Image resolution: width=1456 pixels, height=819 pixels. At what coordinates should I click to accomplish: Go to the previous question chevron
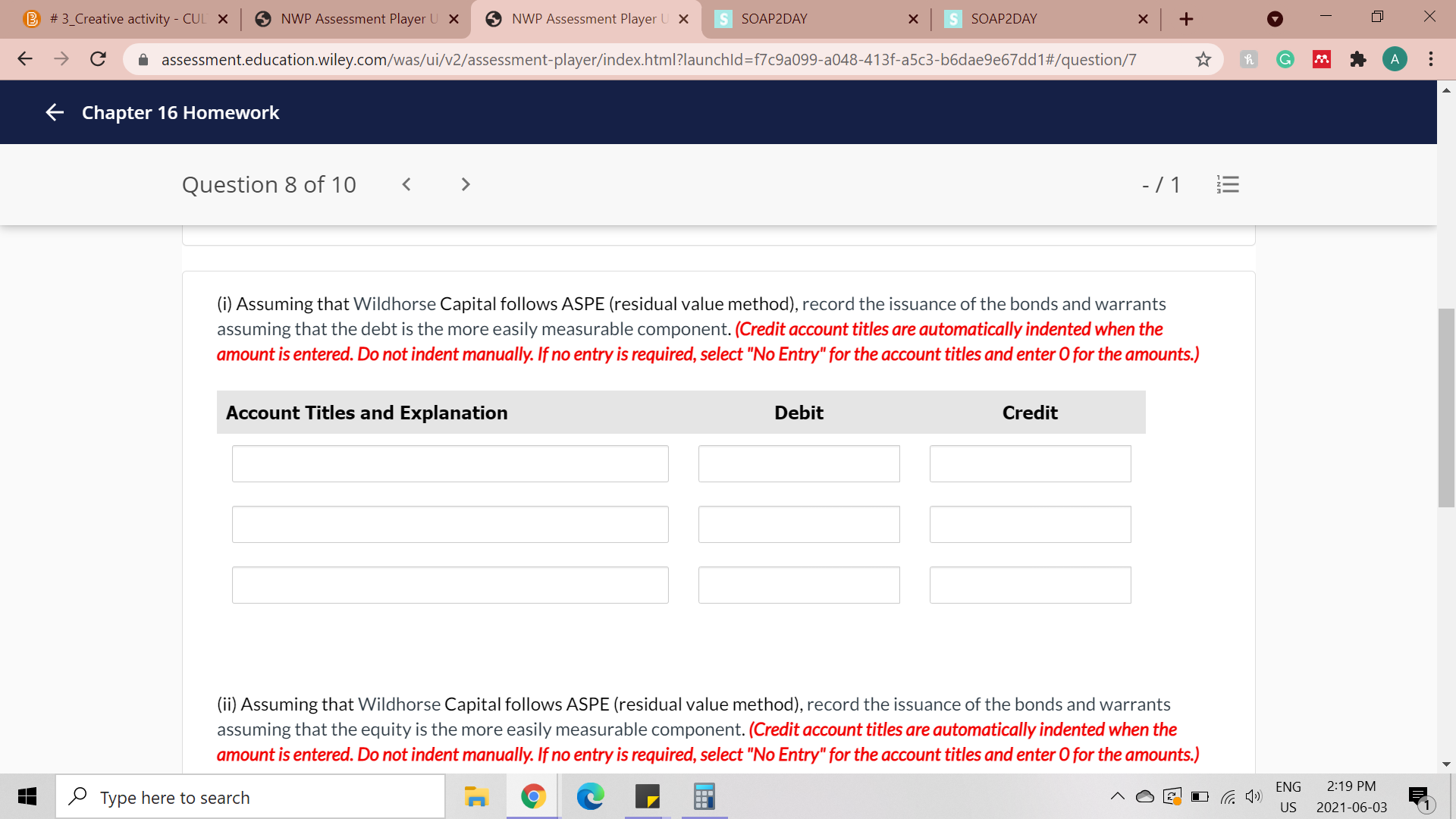406,184
